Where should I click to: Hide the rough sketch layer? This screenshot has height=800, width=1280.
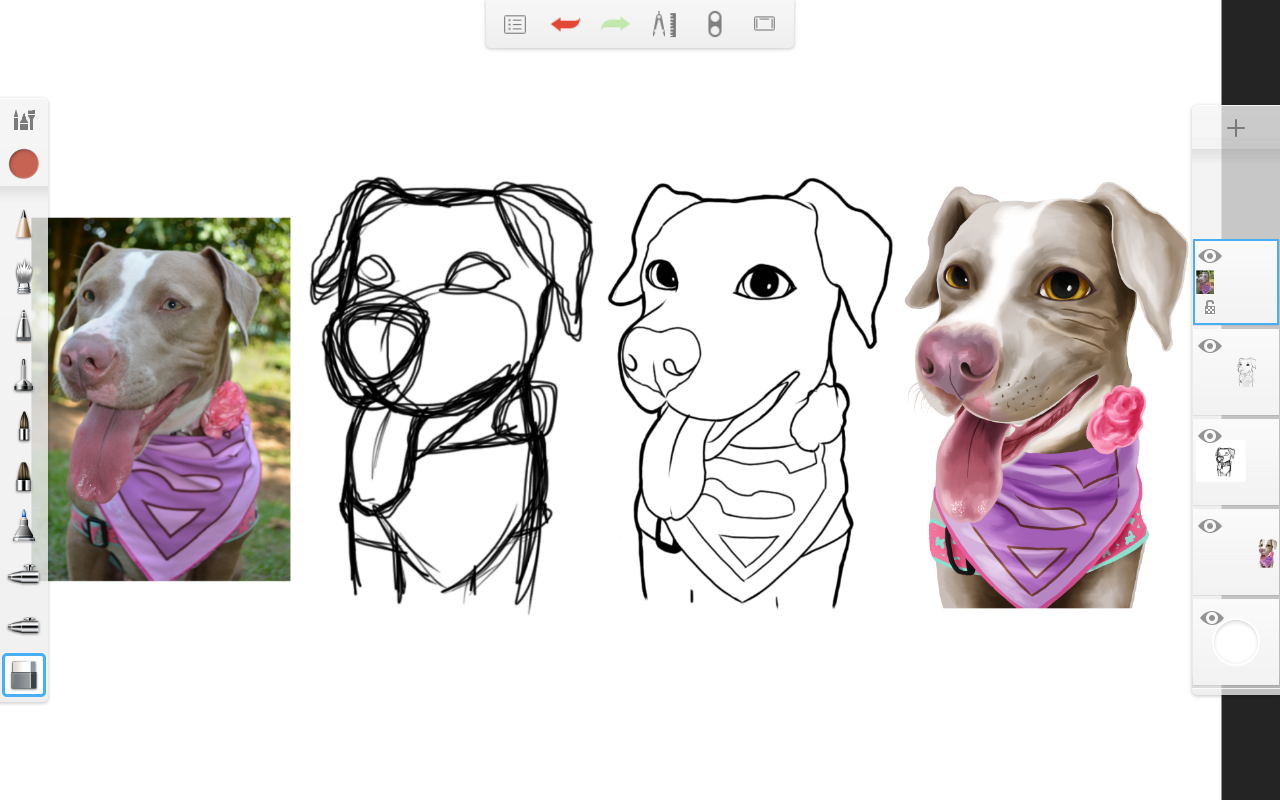coord(1210,436)
